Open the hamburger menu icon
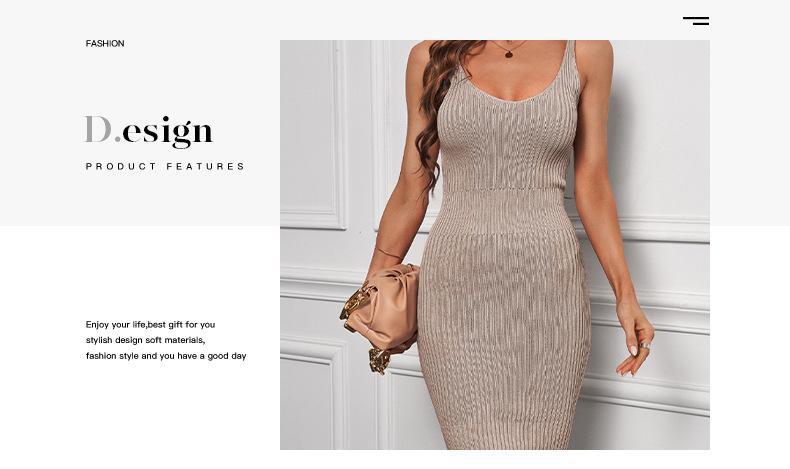 pyautogui.click(x=696, y=21)
